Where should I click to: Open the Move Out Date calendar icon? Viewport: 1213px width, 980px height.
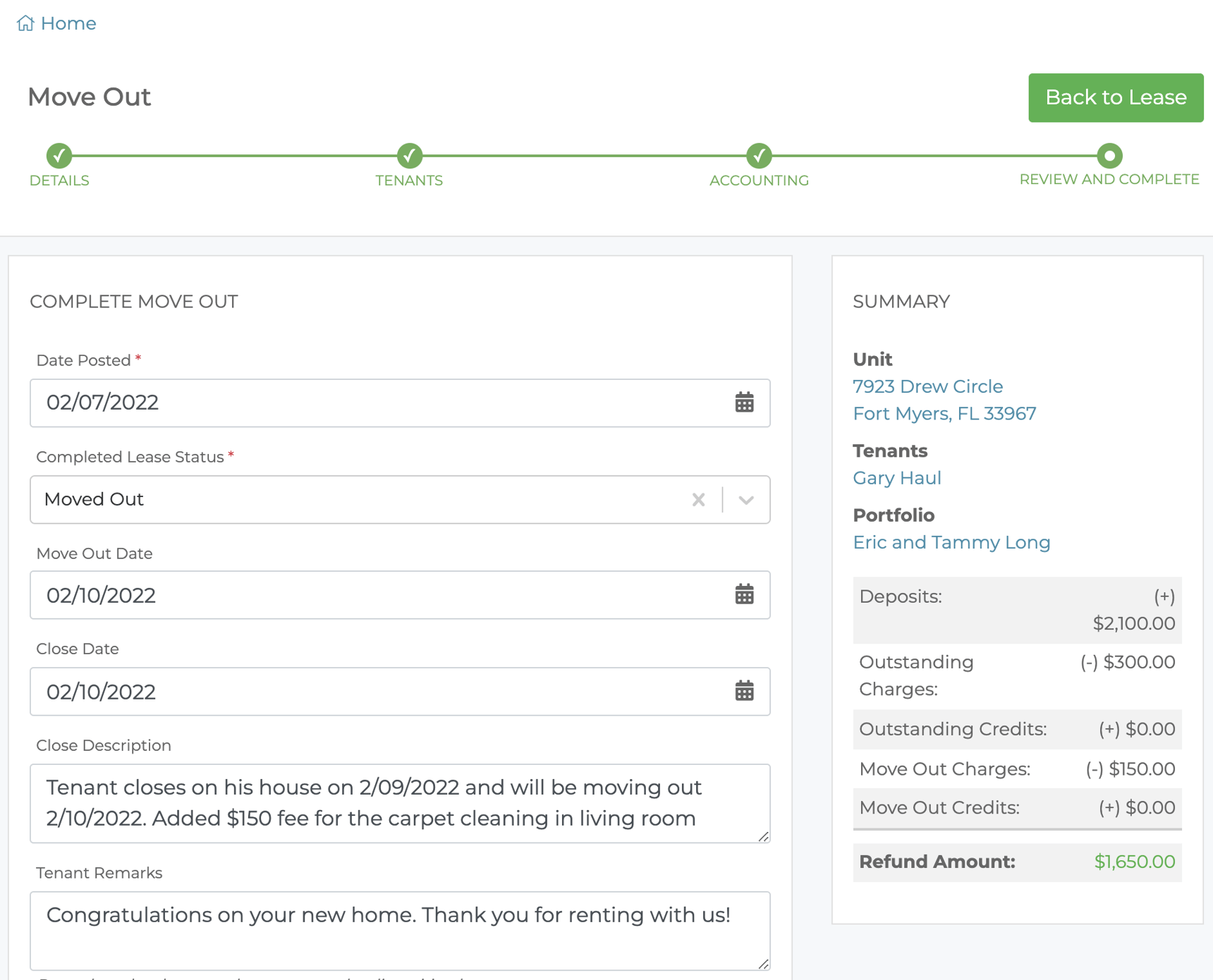pos(744,595)
